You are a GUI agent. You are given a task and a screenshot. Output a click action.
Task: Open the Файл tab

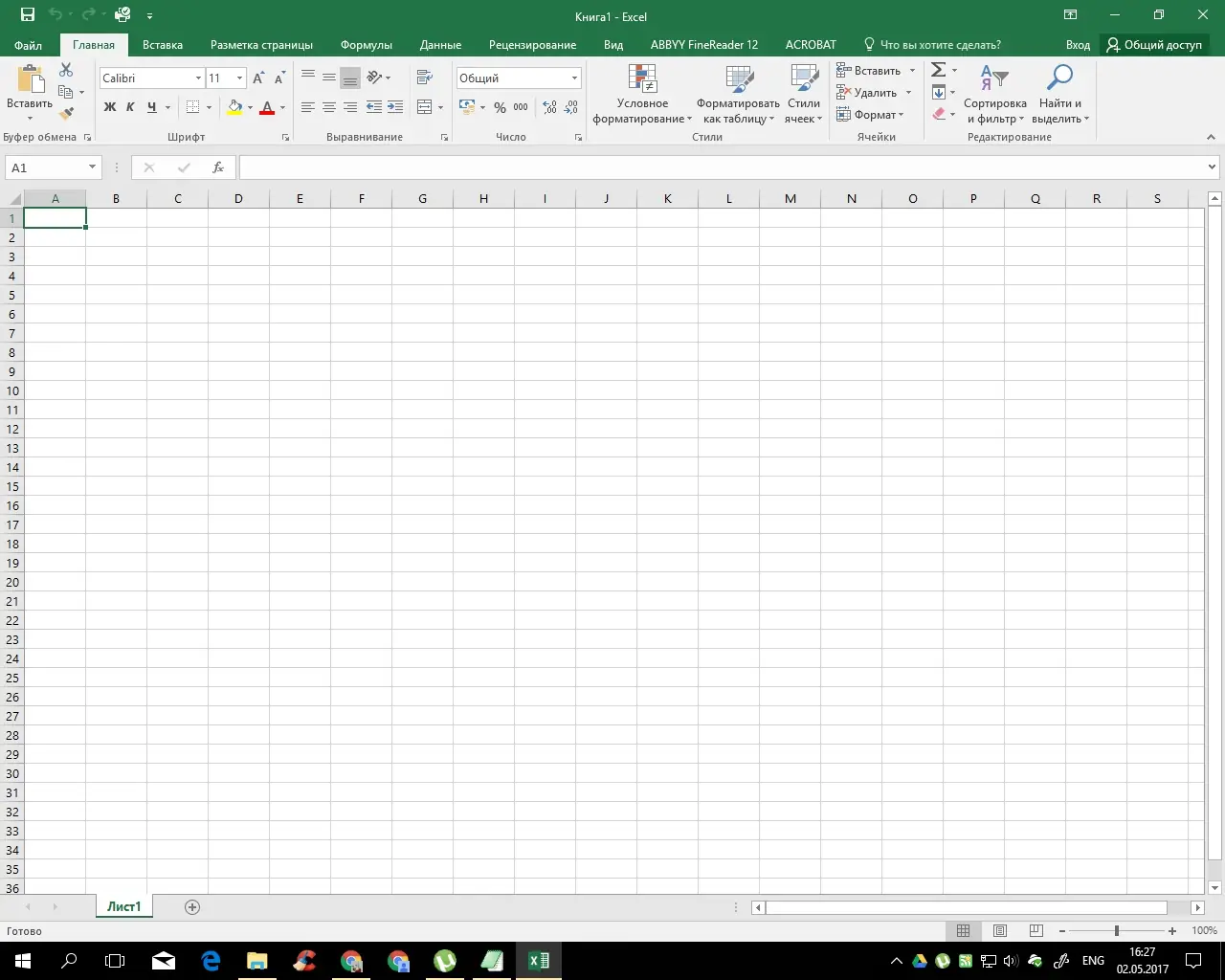[x=29, y=45]
